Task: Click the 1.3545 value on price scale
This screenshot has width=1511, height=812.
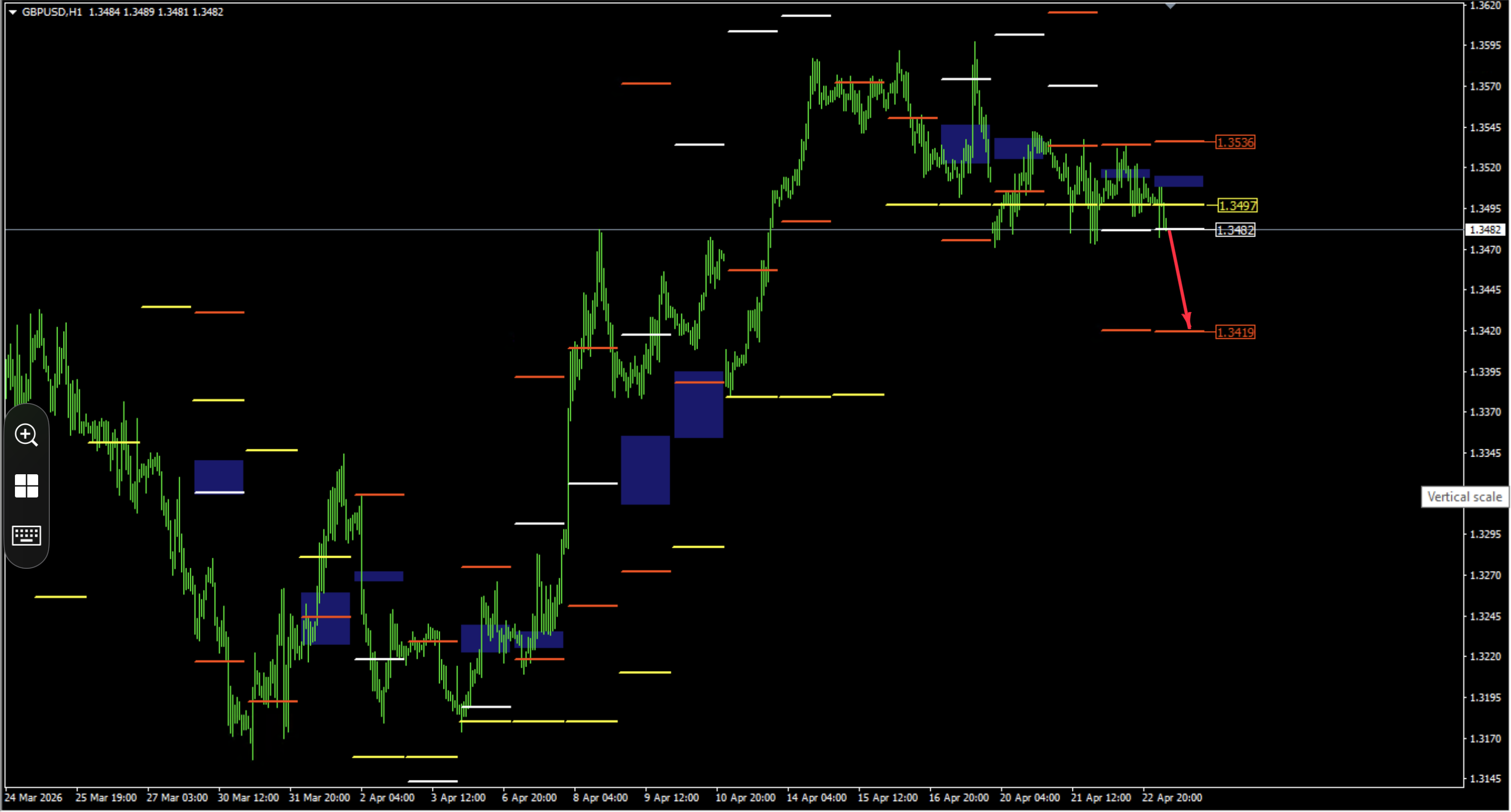Action: [x=1485, y=127]
